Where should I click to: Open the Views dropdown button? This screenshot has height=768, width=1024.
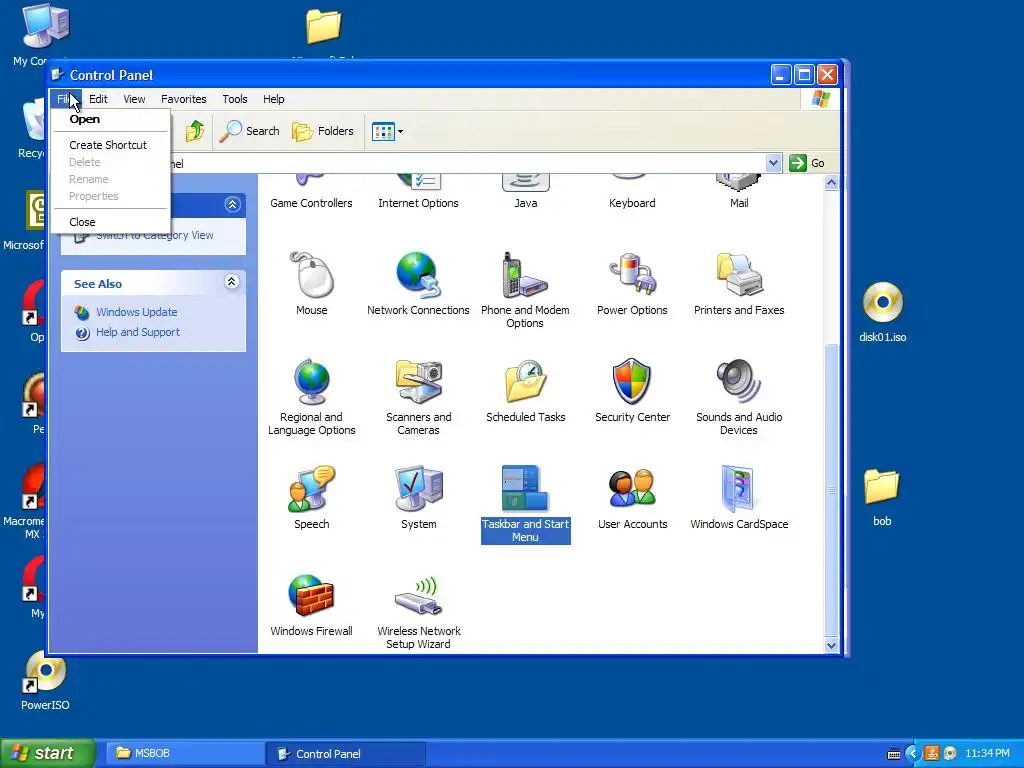[x=387, y=131]
